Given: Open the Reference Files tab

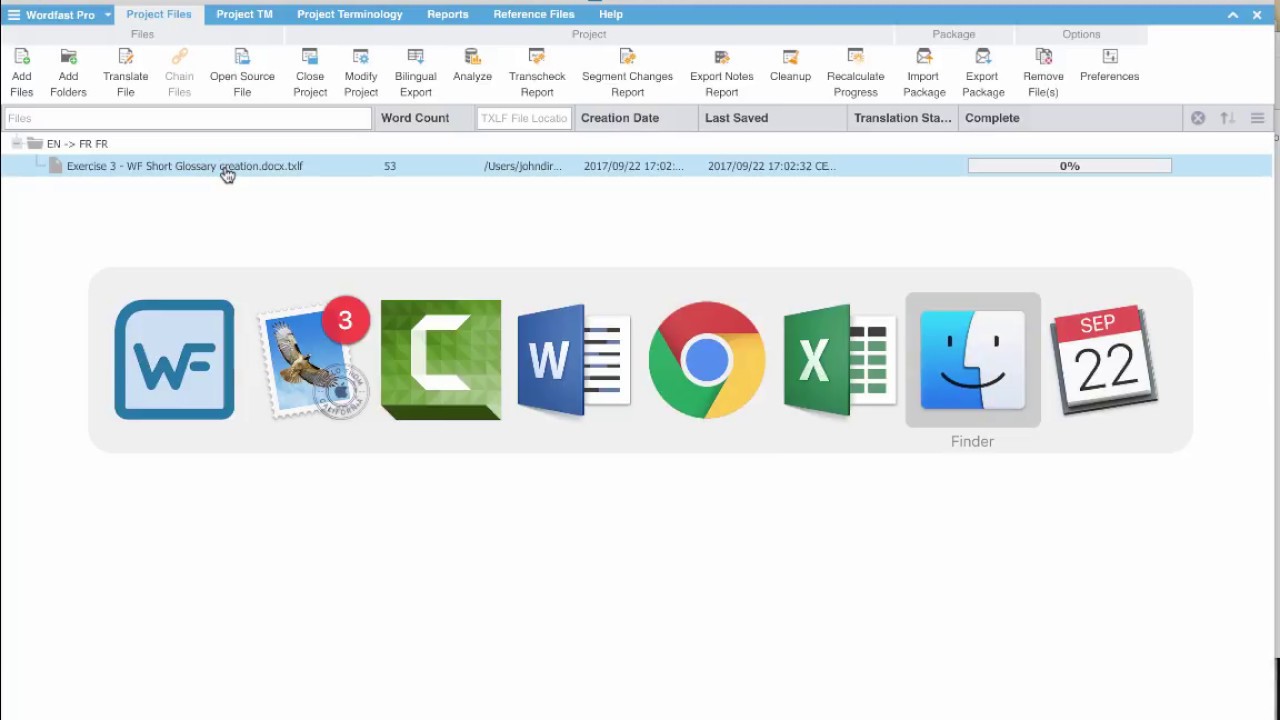Looking at the screenshot, I should click(x=534, y=15).
